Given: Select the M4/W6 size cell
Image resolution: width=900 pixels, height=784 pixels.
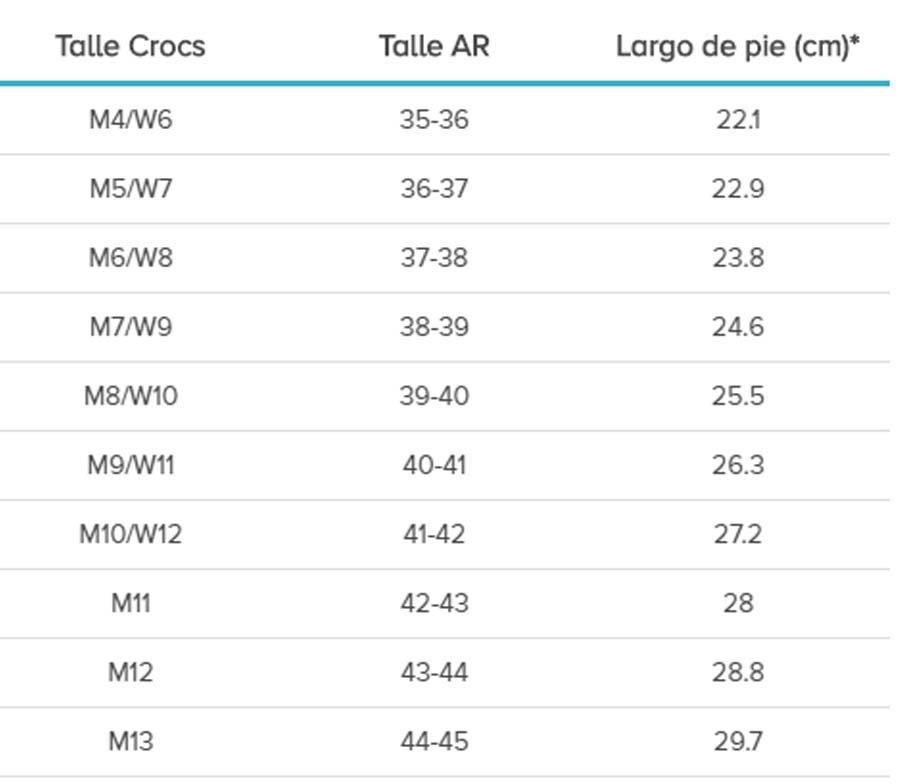Looking at the screenshot, I should click(x=130, y=120).
